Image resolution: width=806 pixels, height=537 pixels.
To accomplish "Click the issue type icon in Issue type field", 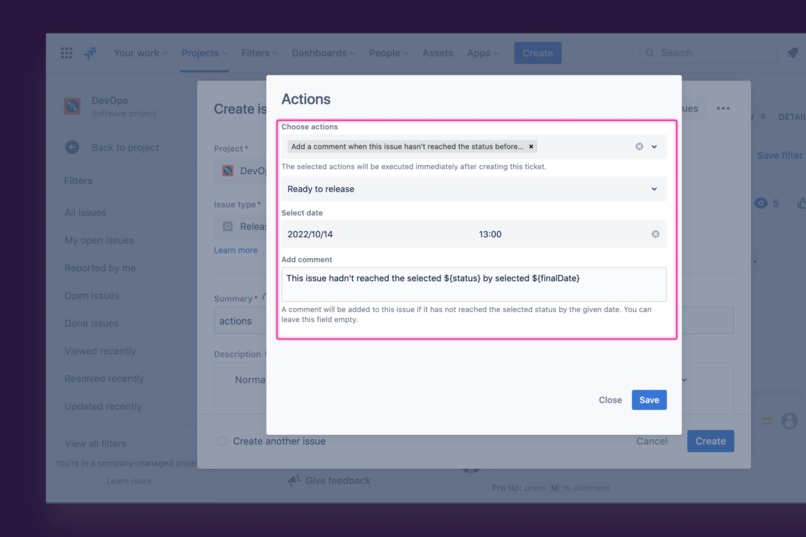I will click(228, 227).
